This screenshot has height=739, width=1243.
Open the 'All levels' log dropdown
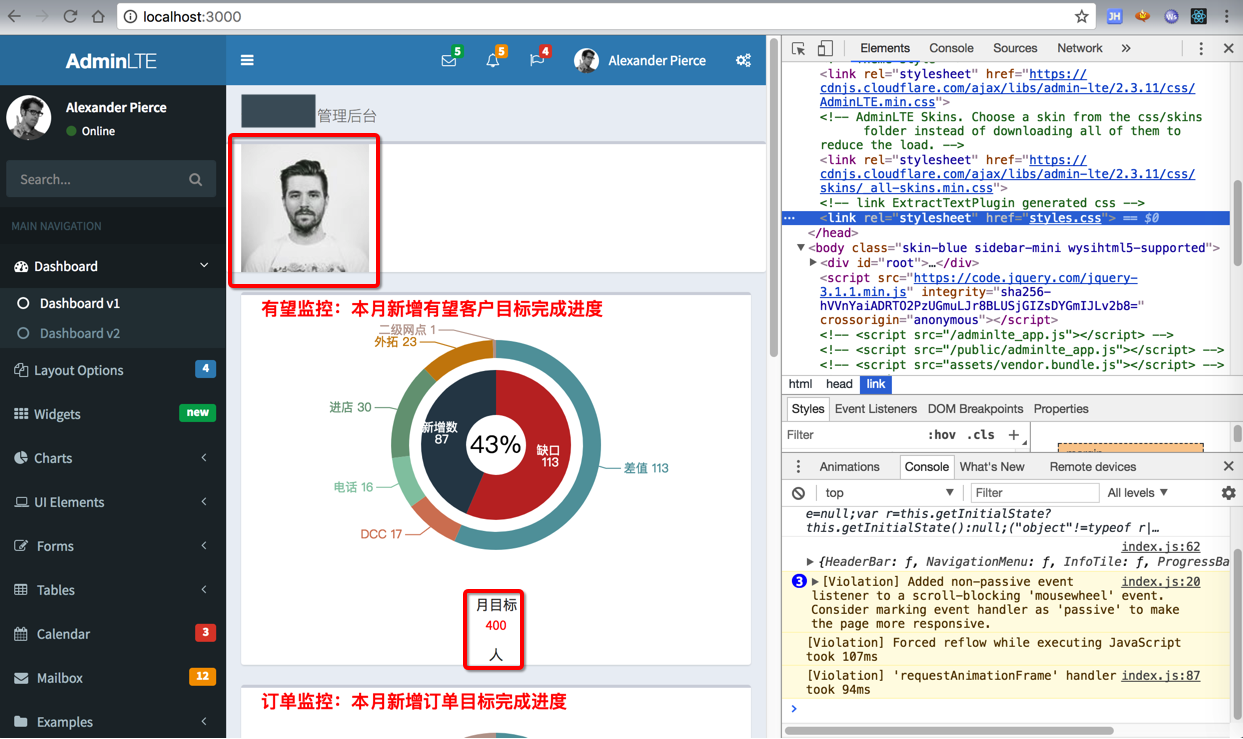click(1138, 493)
